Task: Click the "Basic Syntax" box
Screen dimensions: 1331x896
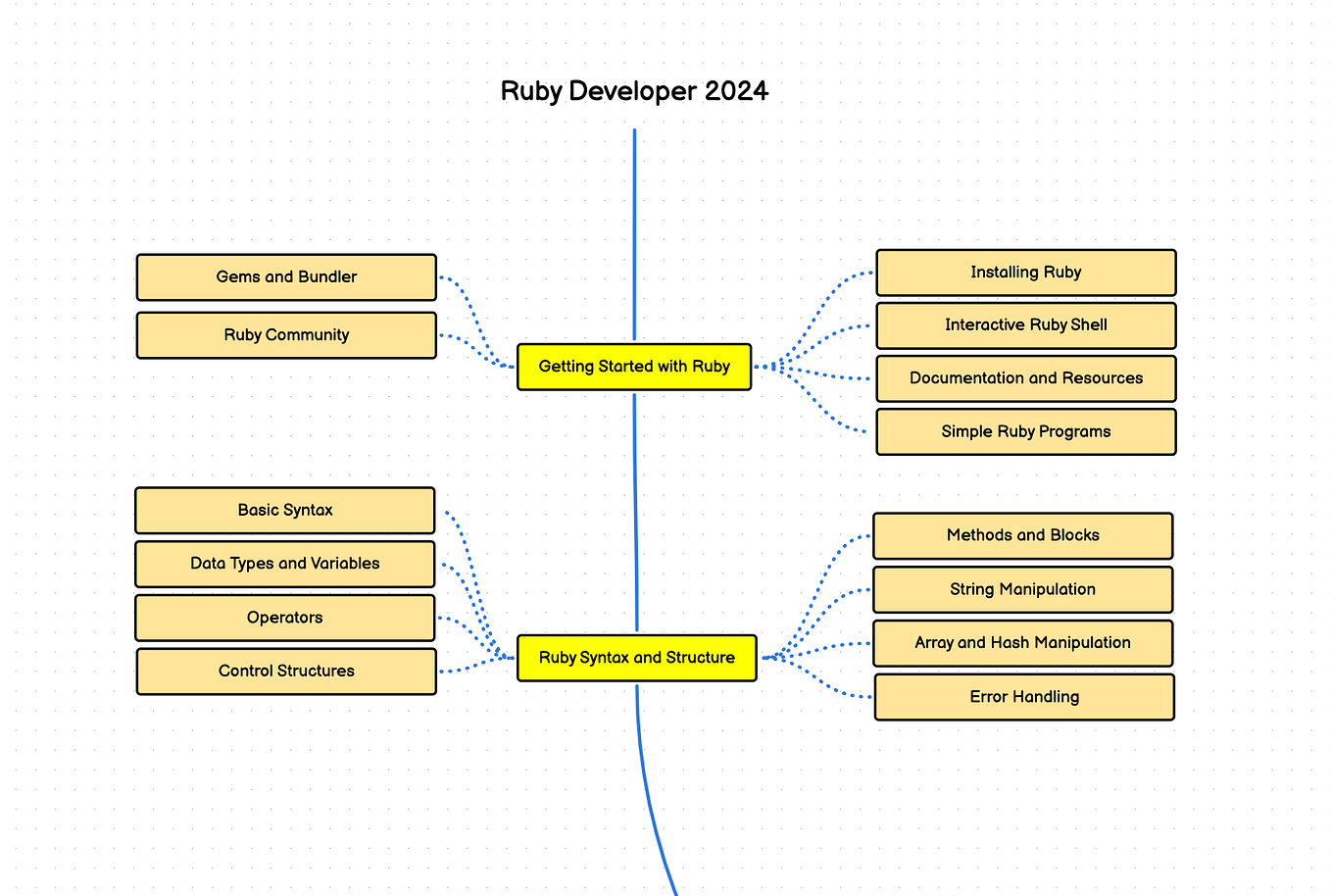Action: [x=284, y=511]
